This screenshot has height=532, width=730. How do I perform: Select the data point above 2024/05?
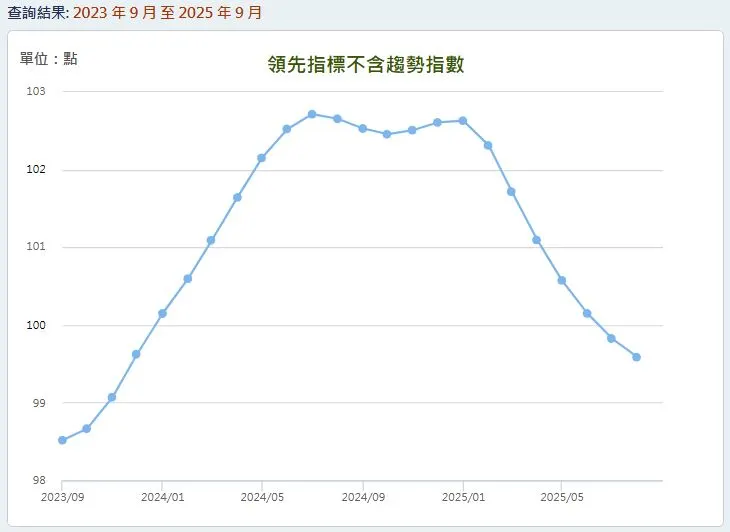pos(262,158)
